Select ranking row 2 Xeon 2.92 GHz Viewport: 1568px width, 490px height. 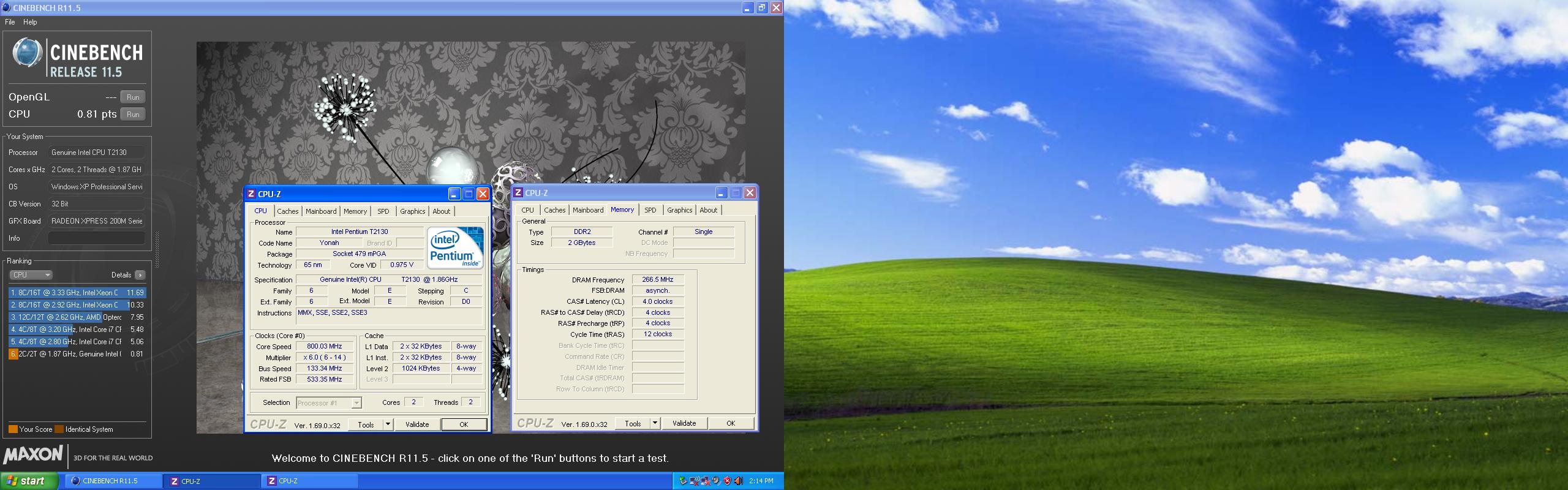tap(77, 305)
